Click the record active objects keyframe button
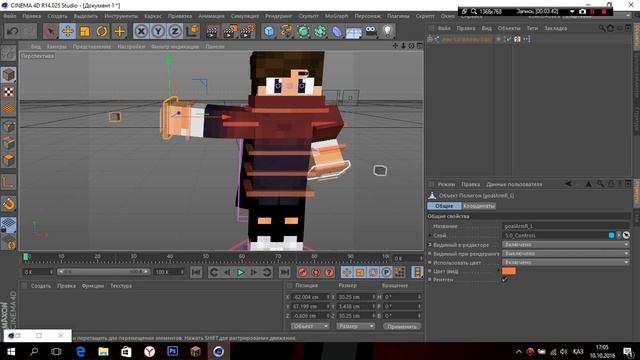 (x=302, y=272)
